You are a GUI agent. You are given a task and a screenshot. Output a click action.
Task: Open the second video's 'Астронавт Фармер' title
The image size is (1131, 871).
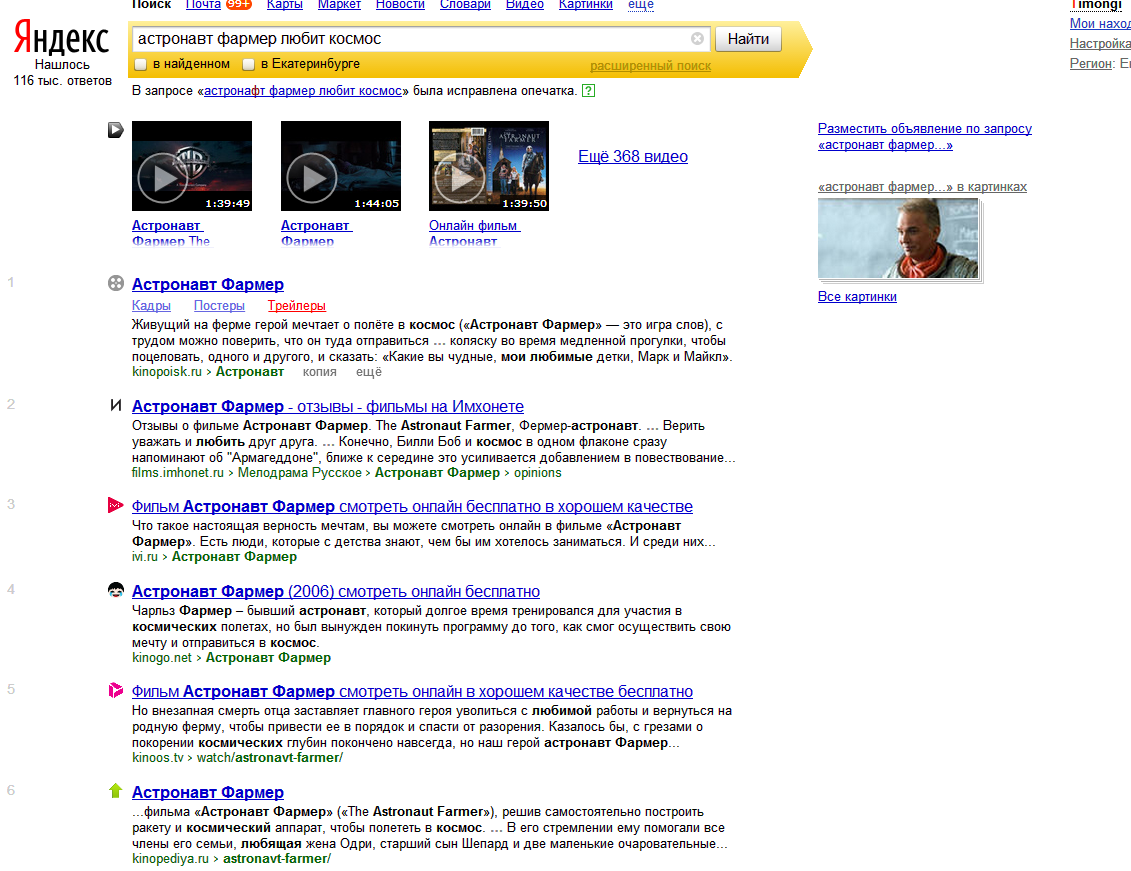(x=316, y=233)
